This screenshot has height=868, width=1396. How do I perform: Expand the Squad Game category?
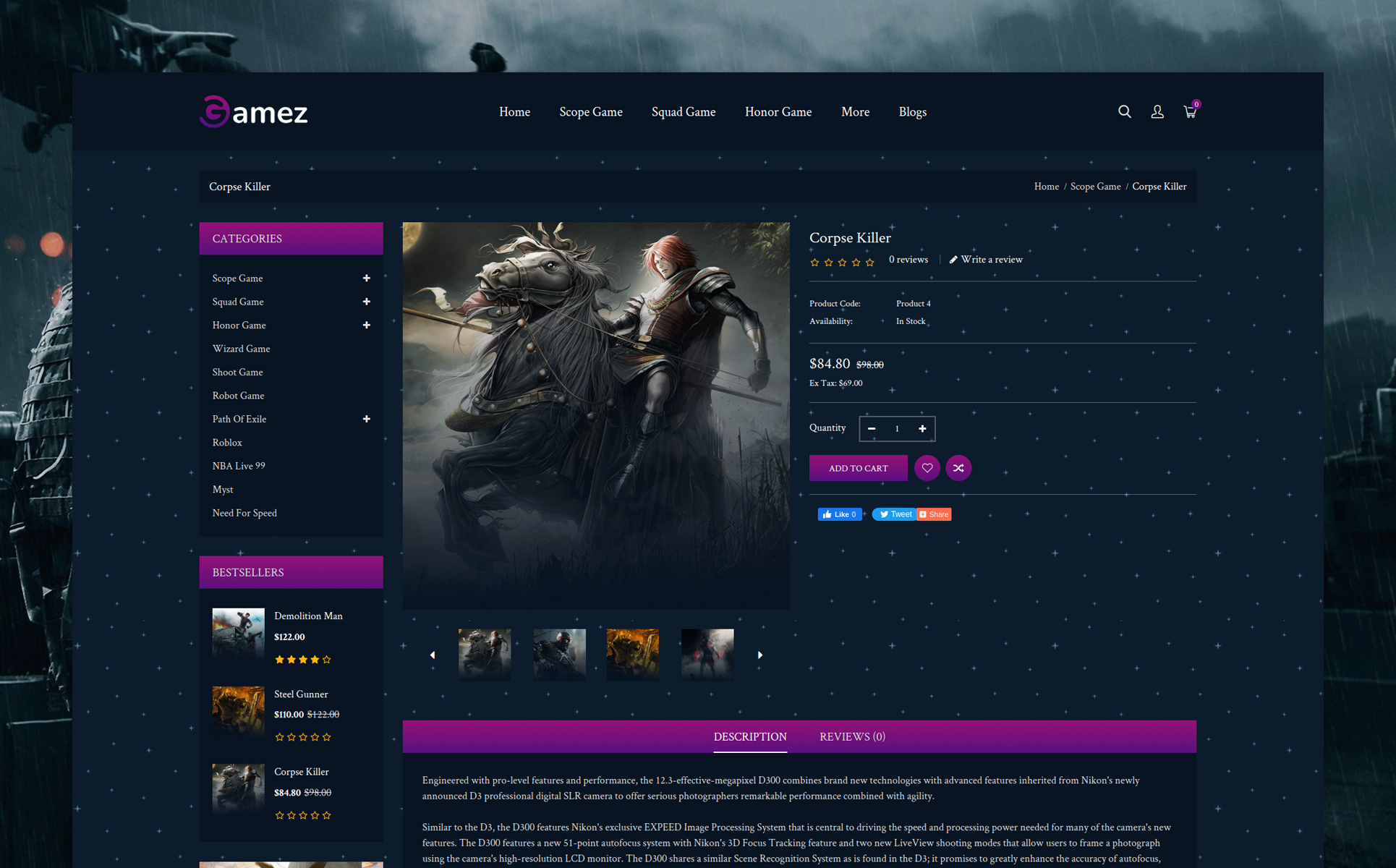click(x=367, y=302)
